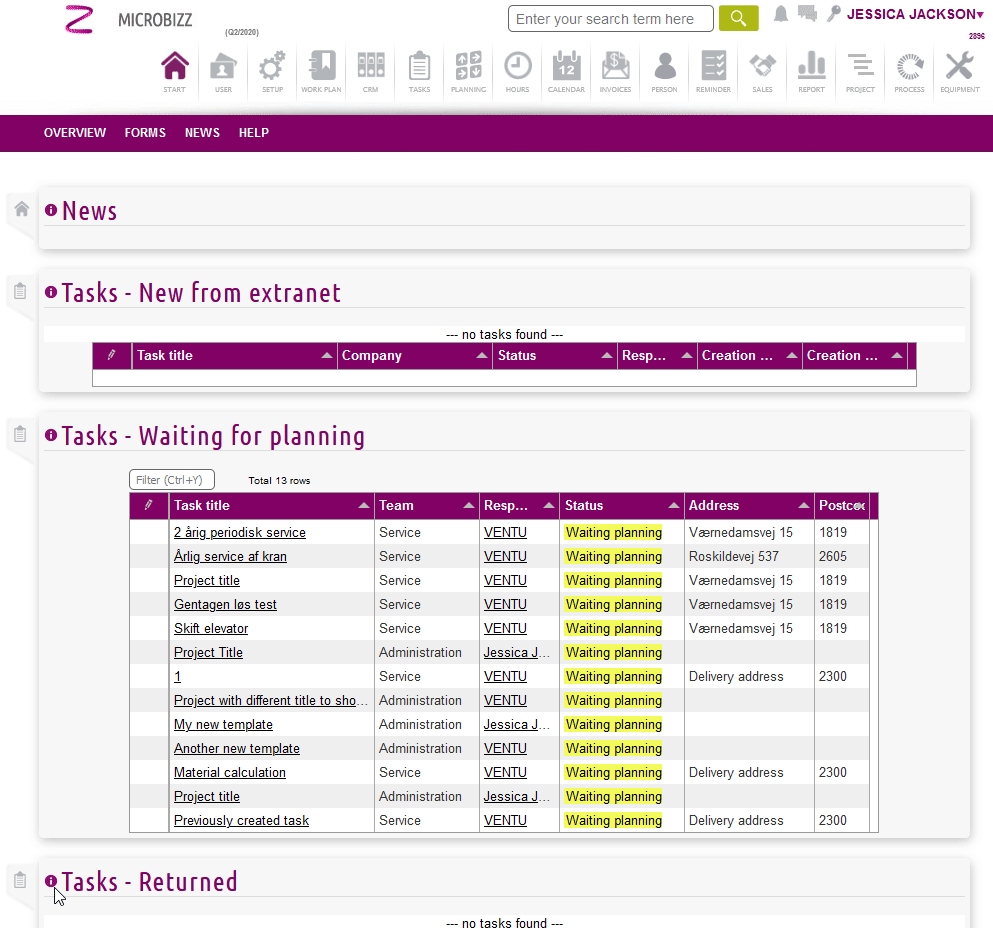Open the 'Material calculation' task link
The height and width of the screenshot is (928, 993).
(x=230, y=773)
